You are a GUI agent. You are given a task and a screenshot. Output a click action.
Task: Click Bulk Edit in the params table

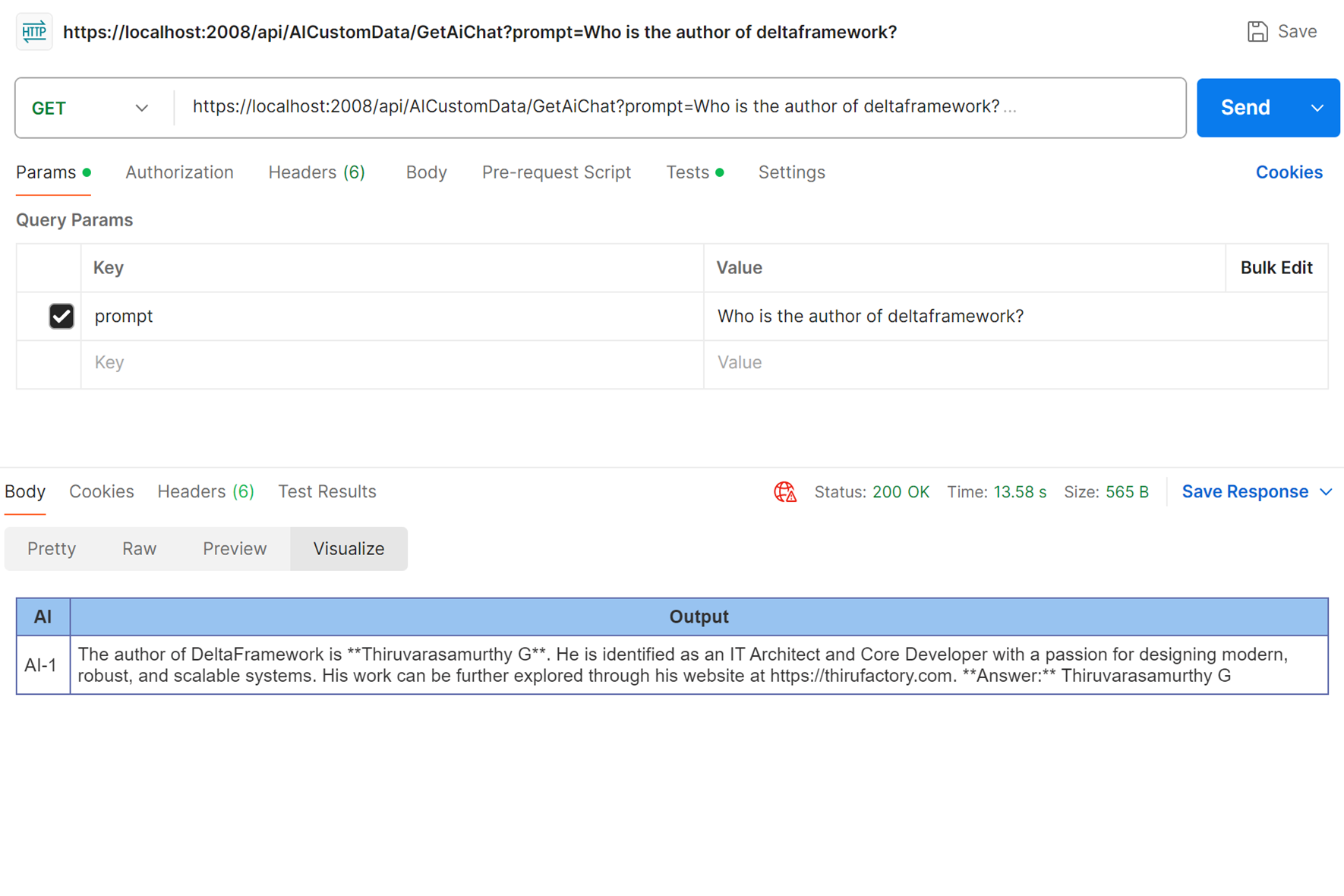tap(1276, 268)
